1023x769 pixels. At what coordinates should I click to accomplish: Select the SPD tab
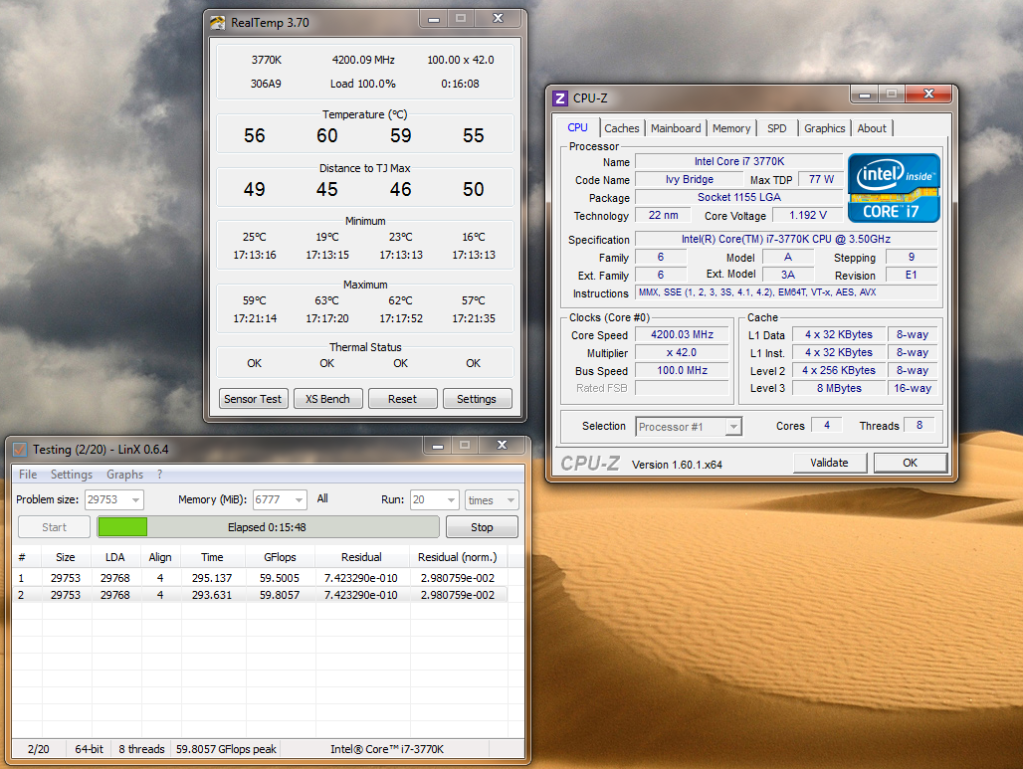pos(776,128)
